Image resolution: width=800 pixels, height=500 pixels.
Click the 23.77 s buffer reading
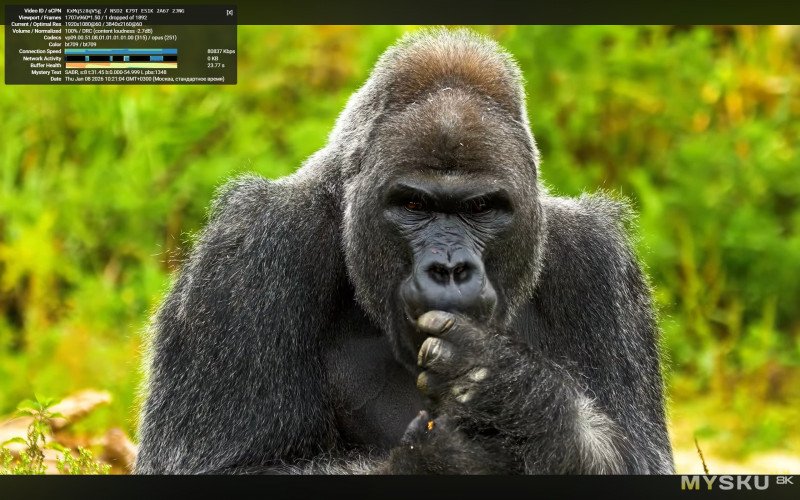click(x=215, y=65)
